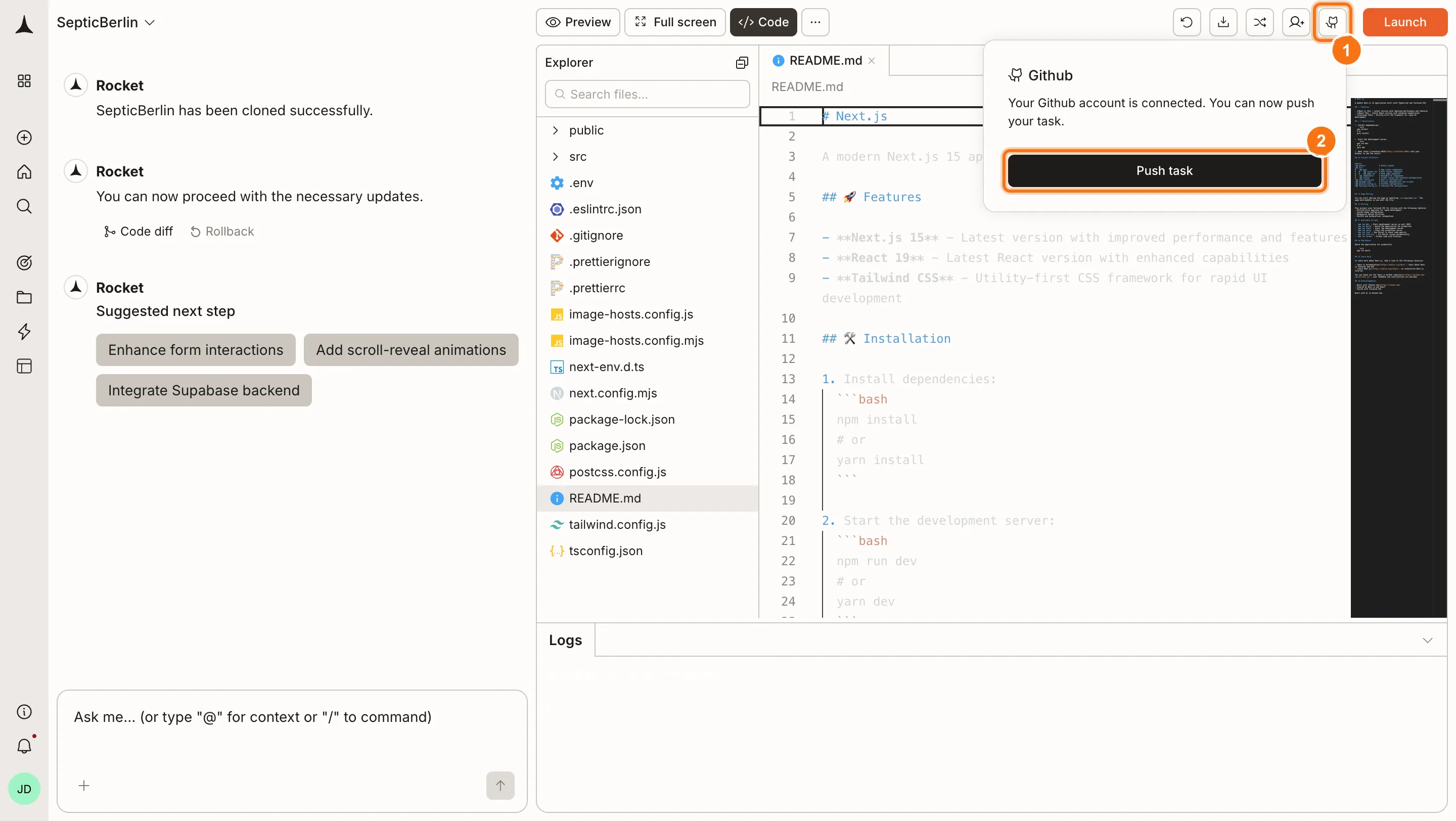This screenshot has width=1456, height=821.
Task: Revert changes using the undo arrow icon
Action: [x=1187, y=22]
